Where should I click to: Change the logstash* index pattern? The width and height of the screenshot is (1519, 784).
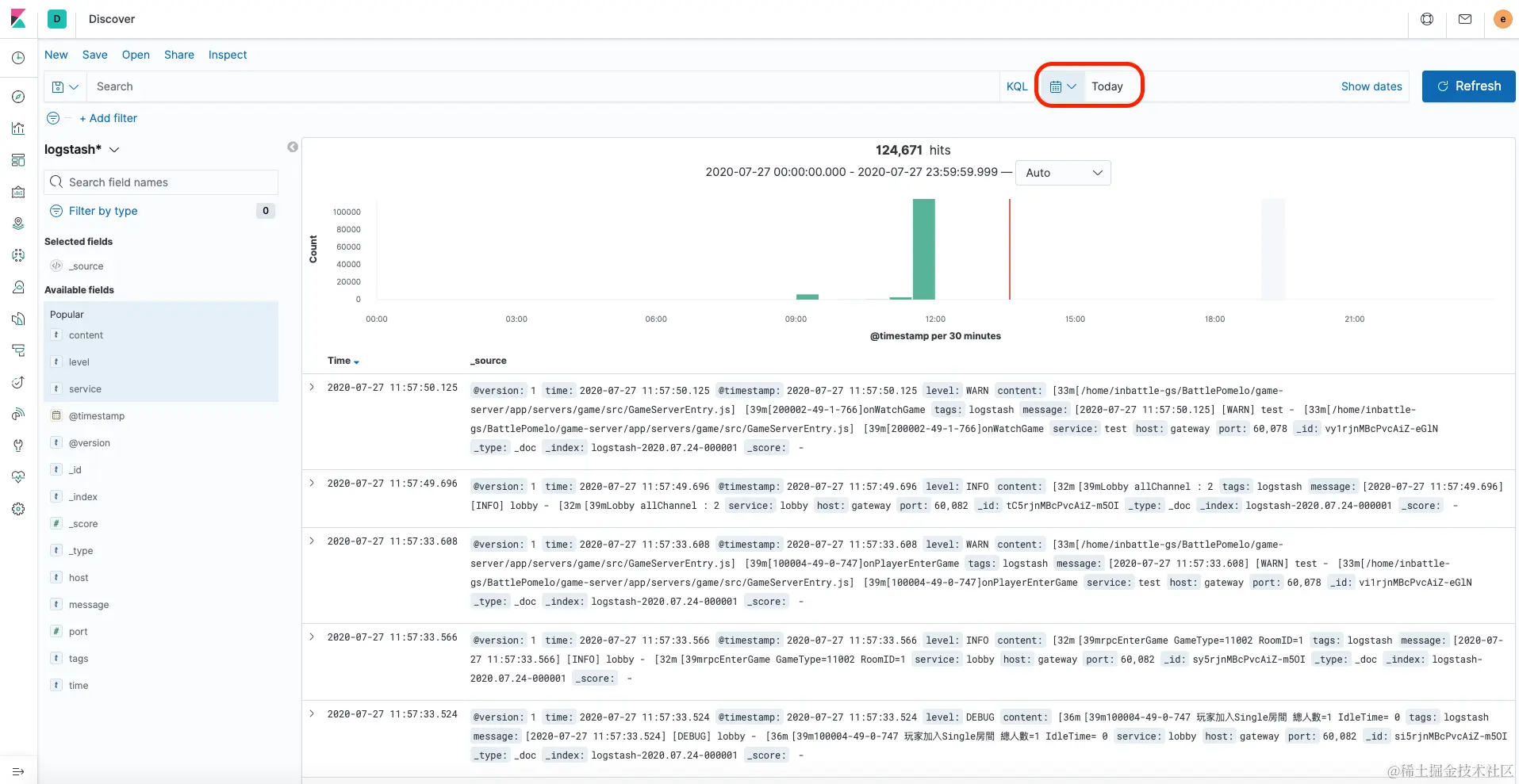pos(82,149)
